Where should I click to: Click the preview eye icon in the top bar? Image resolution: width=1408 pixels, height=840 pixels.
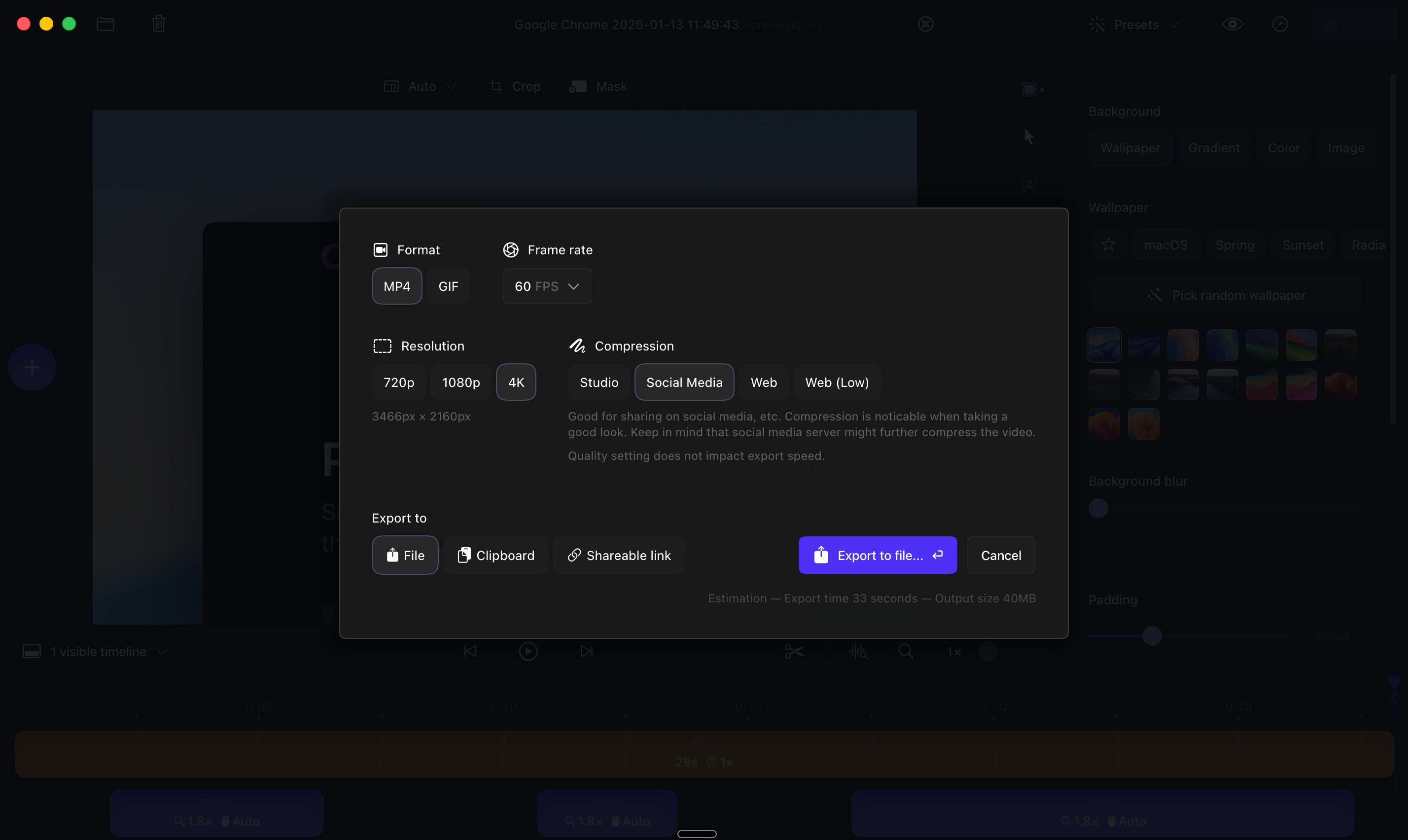(1232, 24)
